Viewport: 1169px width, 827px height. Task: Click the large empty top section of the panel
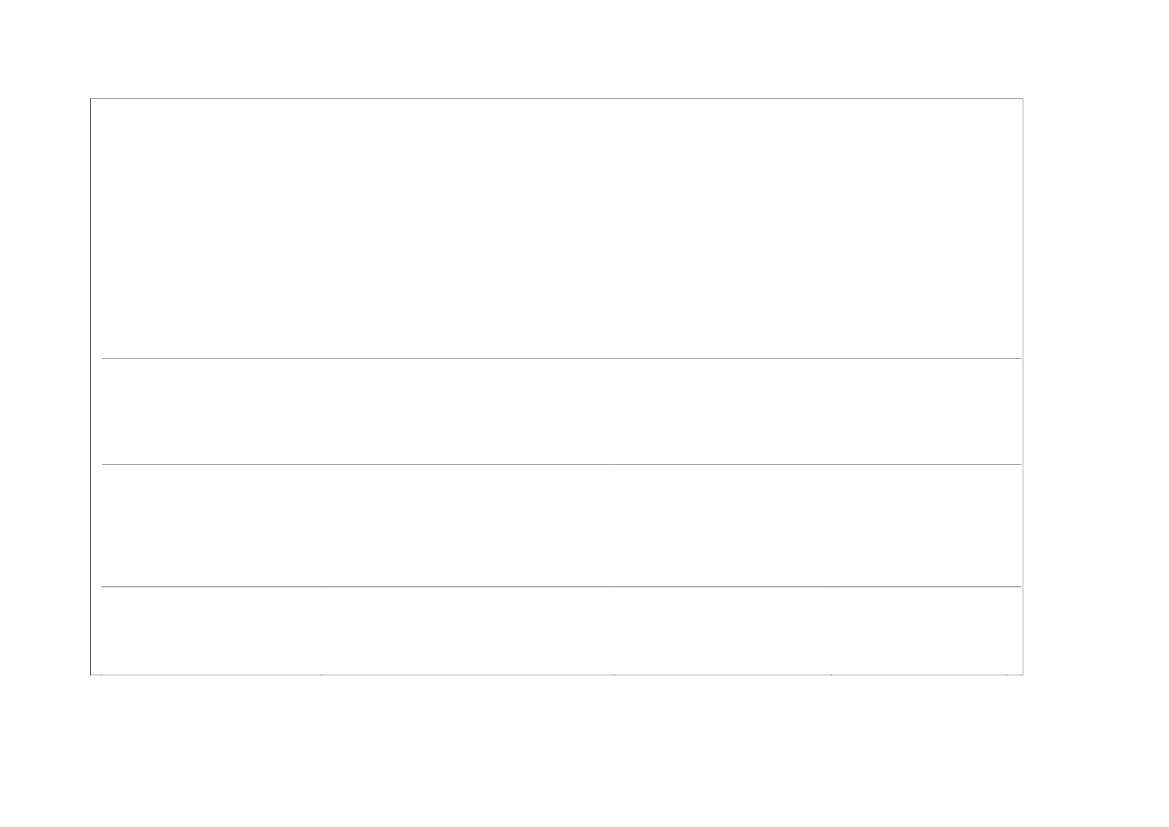(x=556, y=228)
